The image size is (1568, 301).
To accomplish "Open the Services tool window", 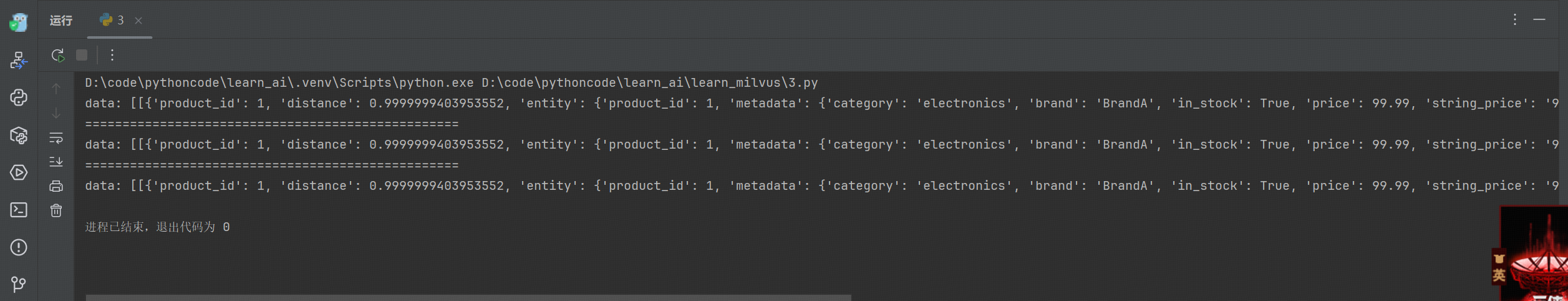I will tap(19, 172).
